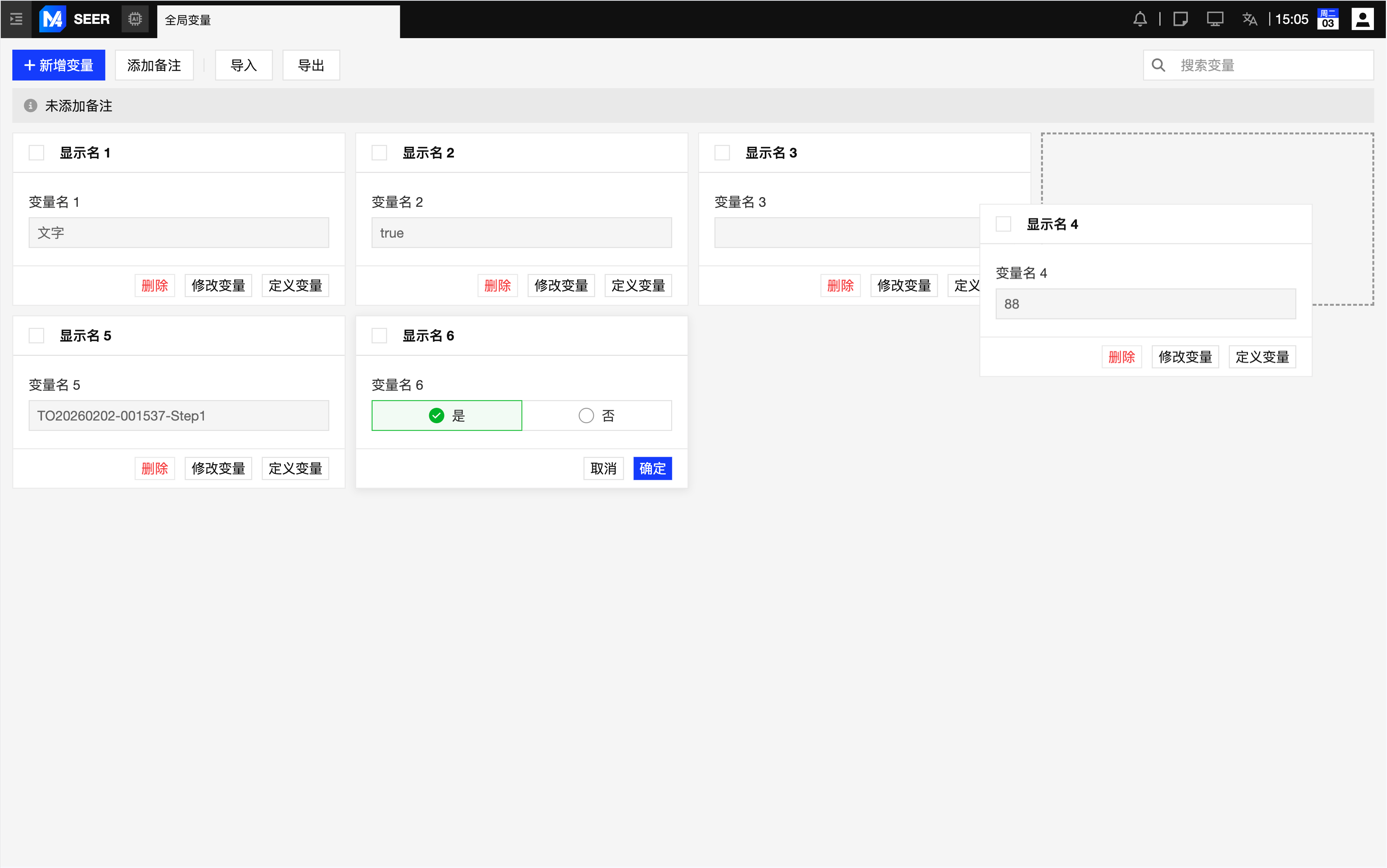Click the calendar date icon

click(x=1328, y=19)
